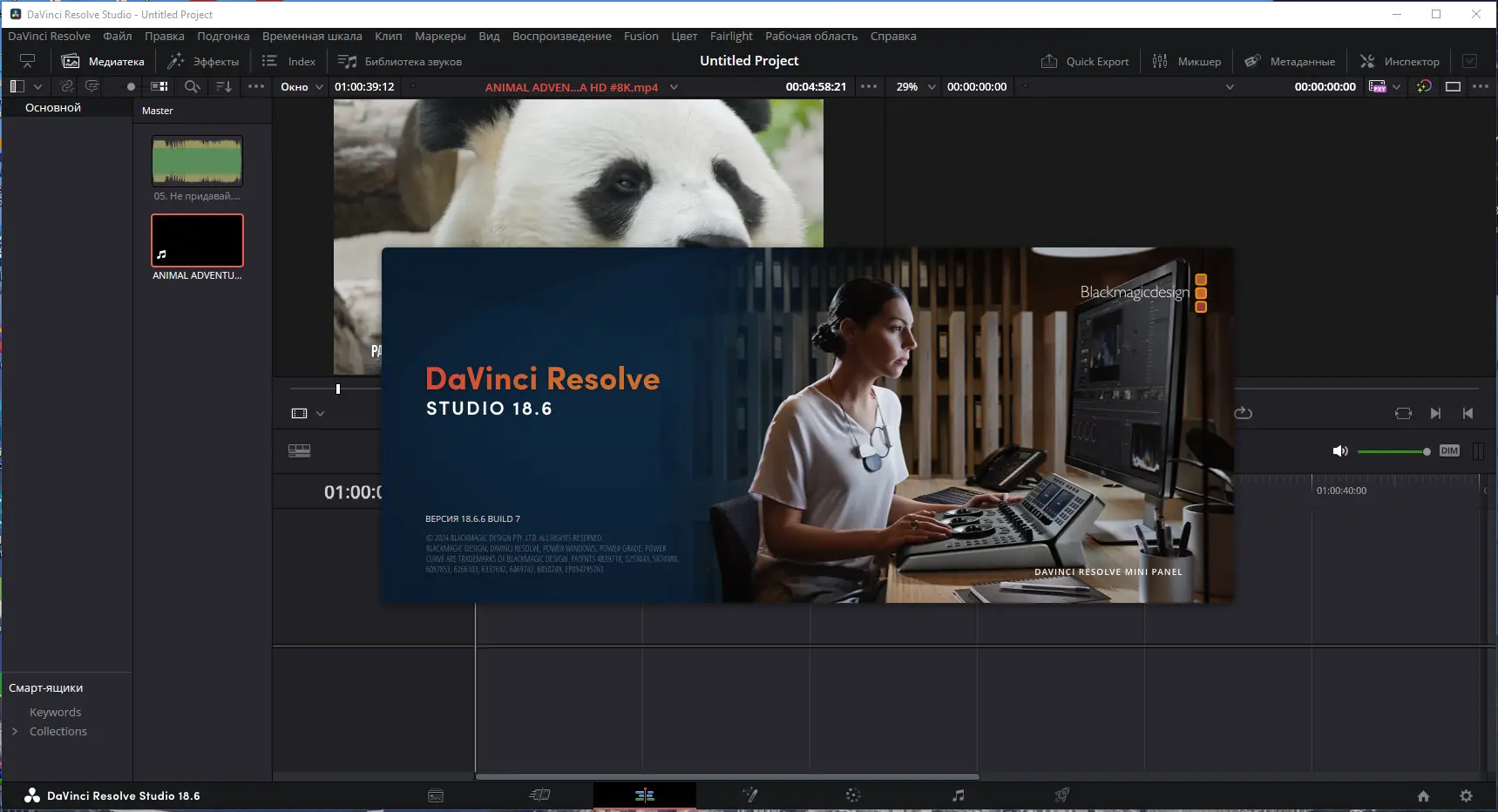1498x812 pixels.
Task: Open the Fairlight page music note icon
Action: (x=958, y=795)
